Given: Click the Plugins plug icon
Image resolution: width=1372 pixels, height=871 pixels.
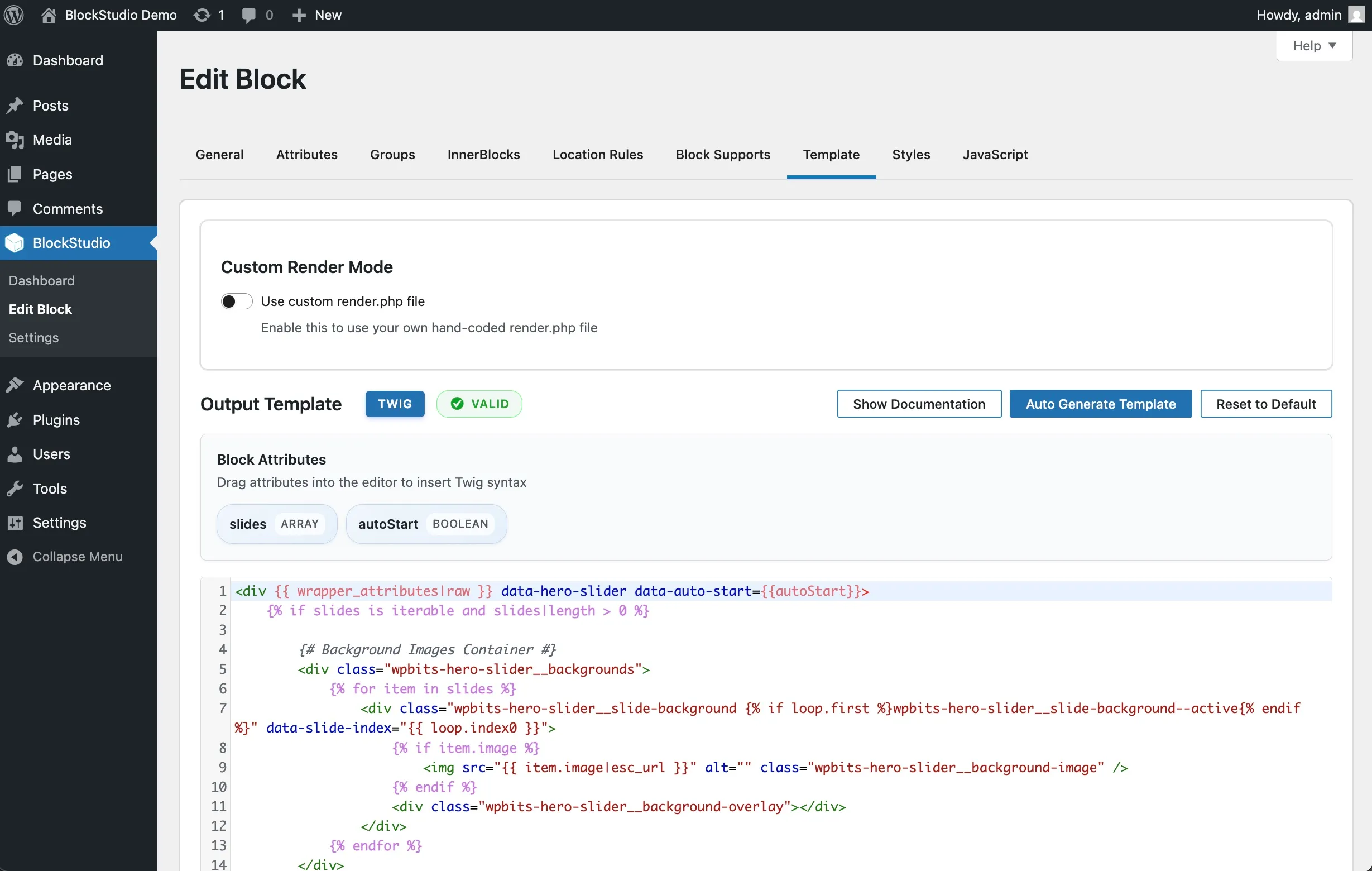Looking at the screenshot, I should [15, 420].
